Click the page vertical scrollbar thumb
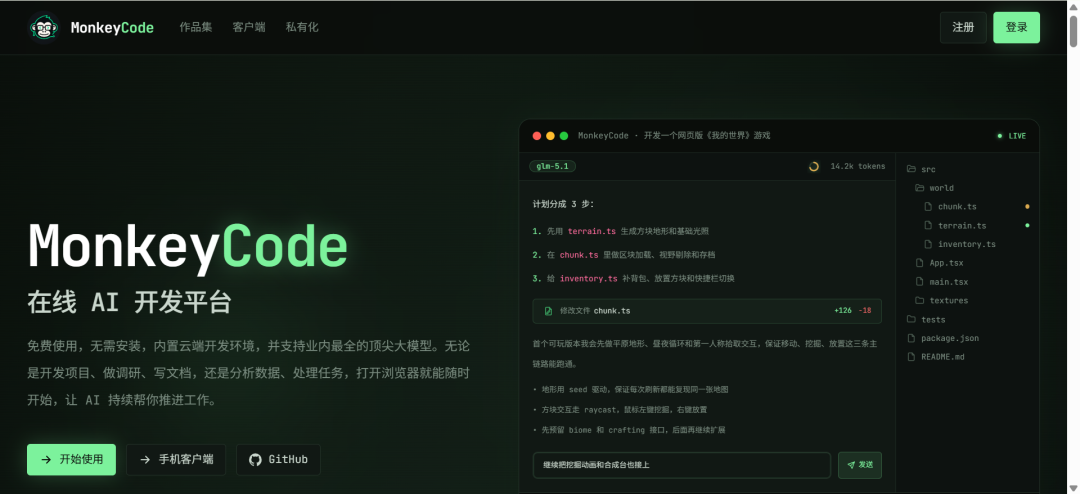The image size is (1080, 494). click(1073, 30)
